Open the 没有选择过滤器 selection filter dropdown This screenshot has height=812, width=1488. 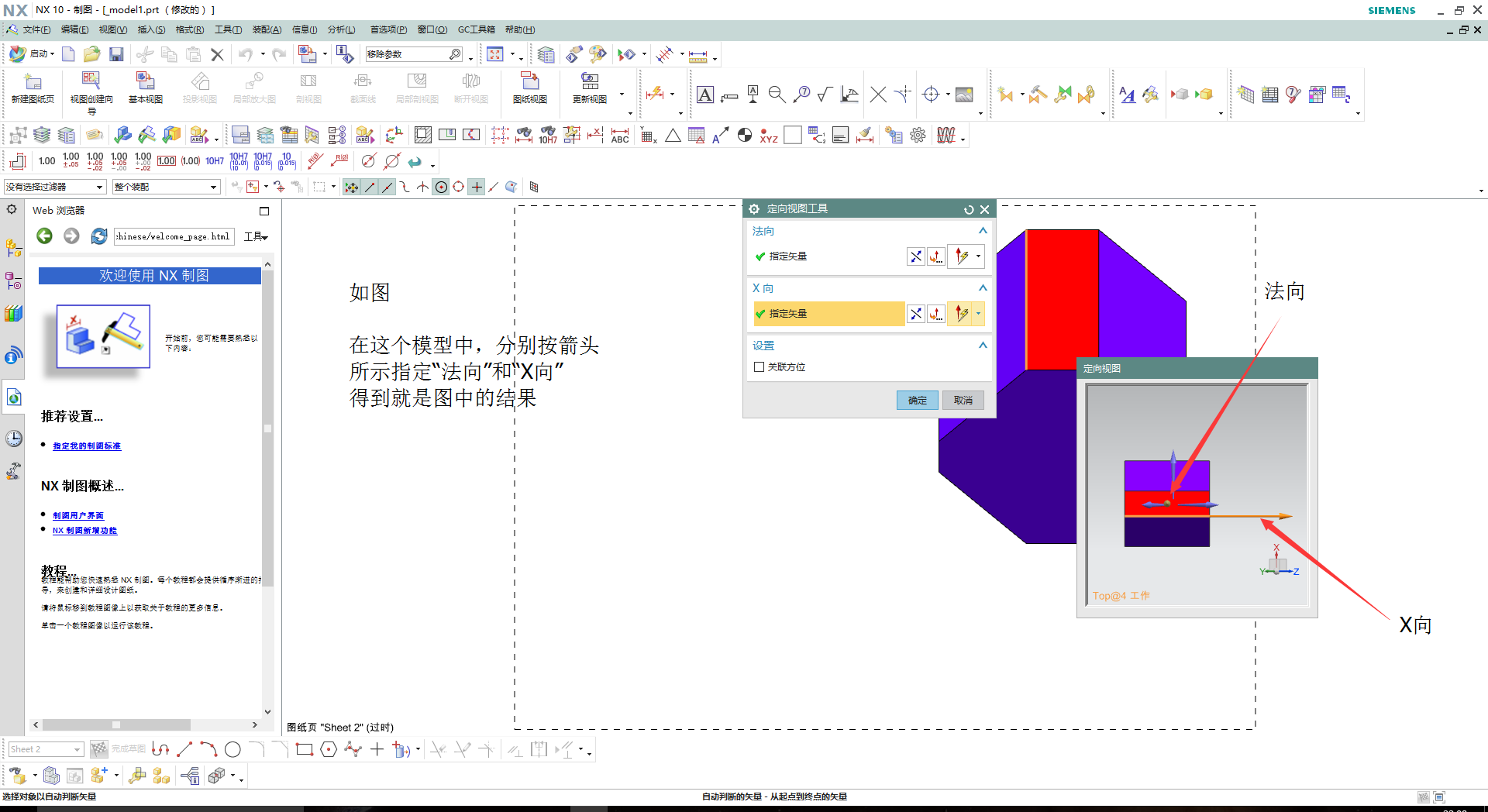54,187
